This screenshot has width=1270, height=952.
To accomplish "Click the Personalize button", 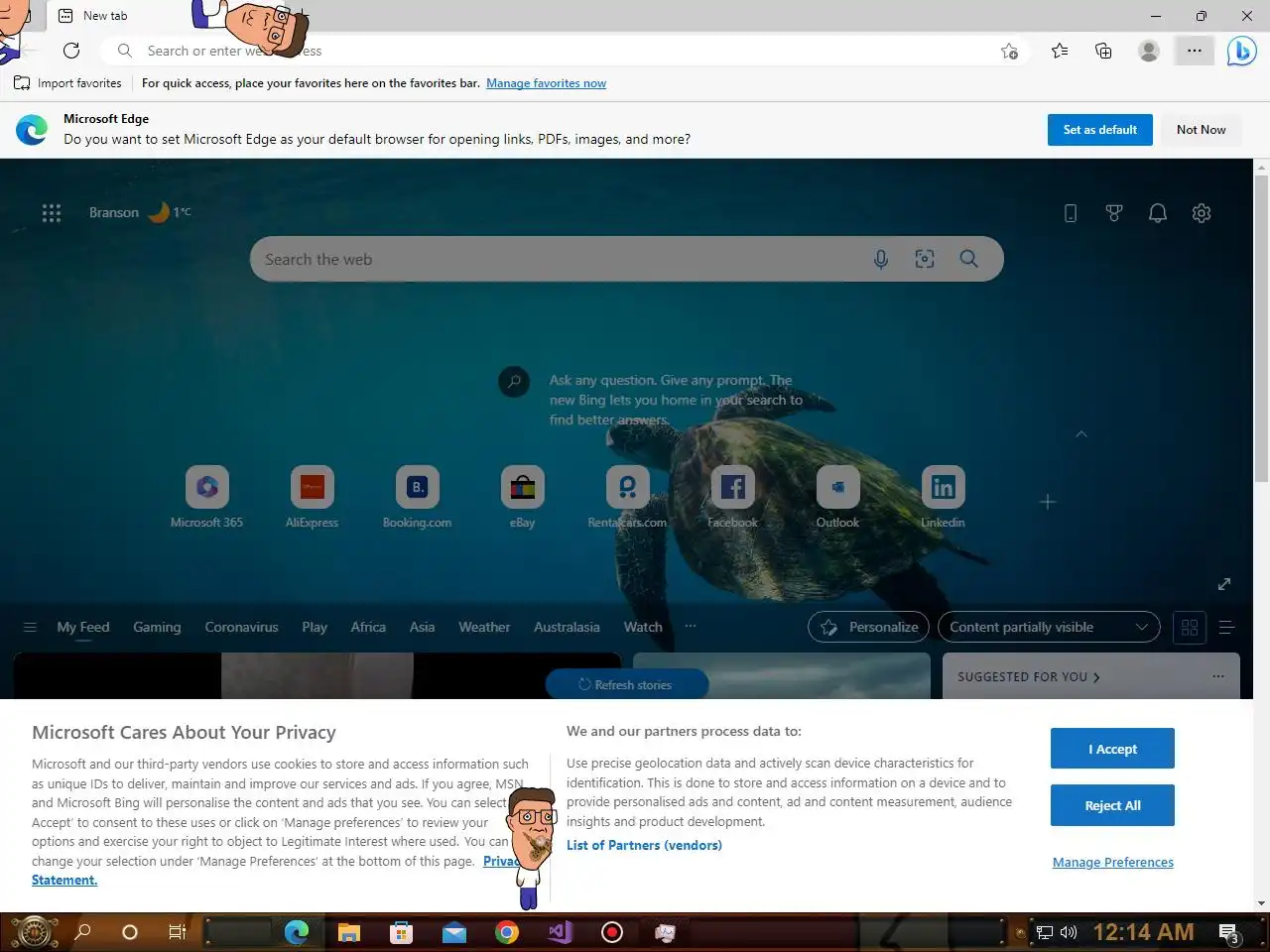I will 869,627.
